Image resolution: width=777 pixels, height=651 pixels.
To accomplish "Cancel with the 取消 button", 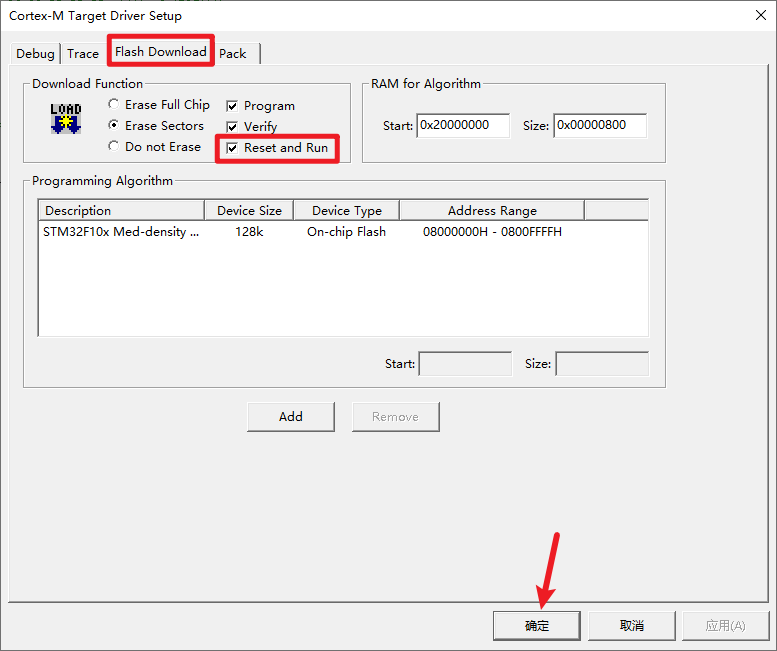I will (632, 625).
